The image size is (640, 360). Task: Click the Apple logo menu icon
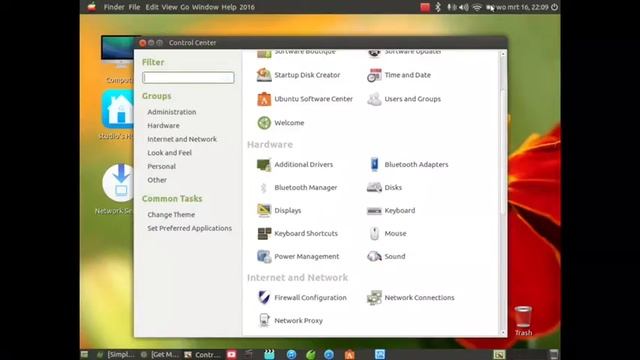92,7
